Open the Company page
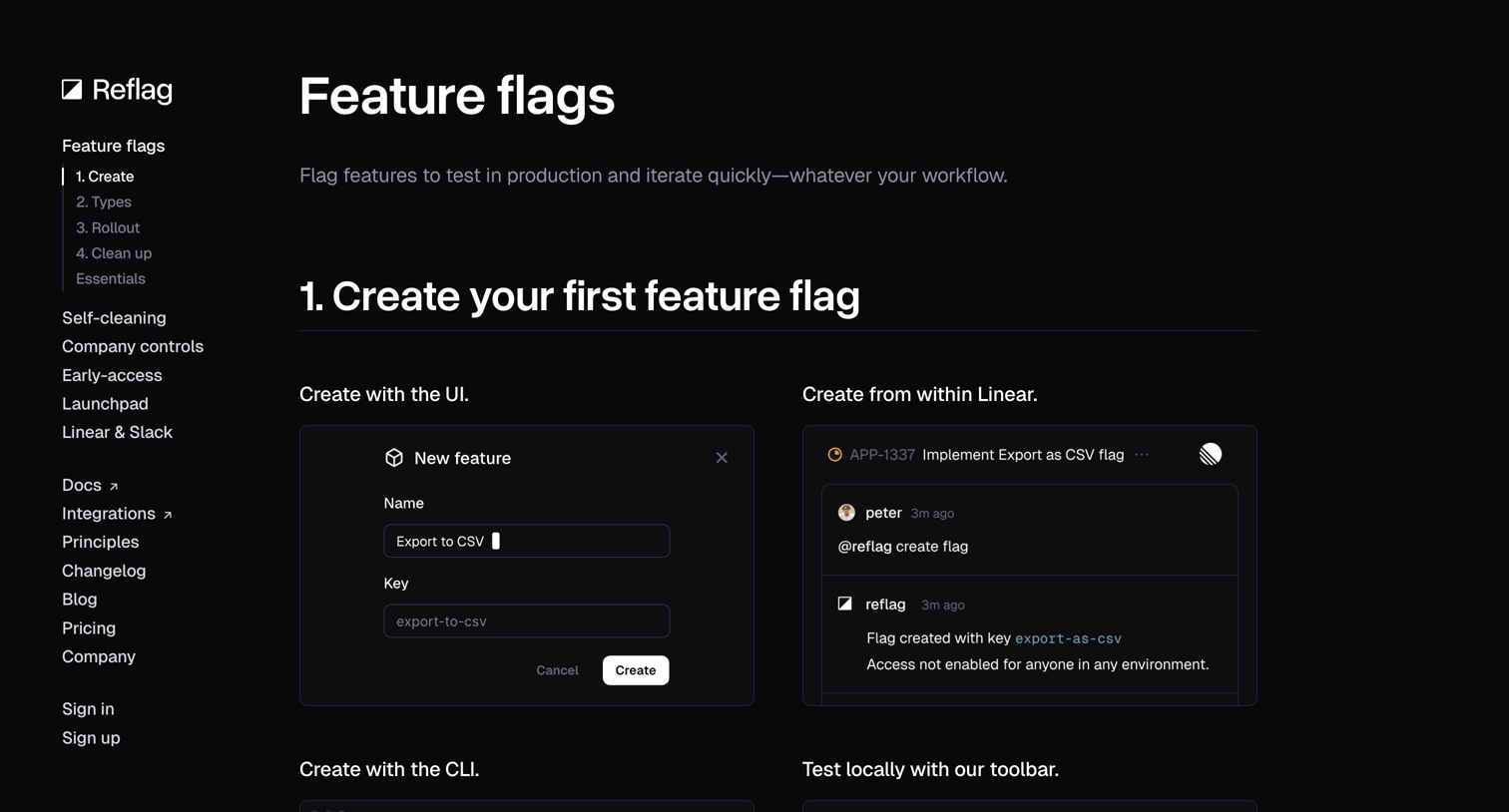The width and height of the screenshot is (1509, 812). coord(99,656)
